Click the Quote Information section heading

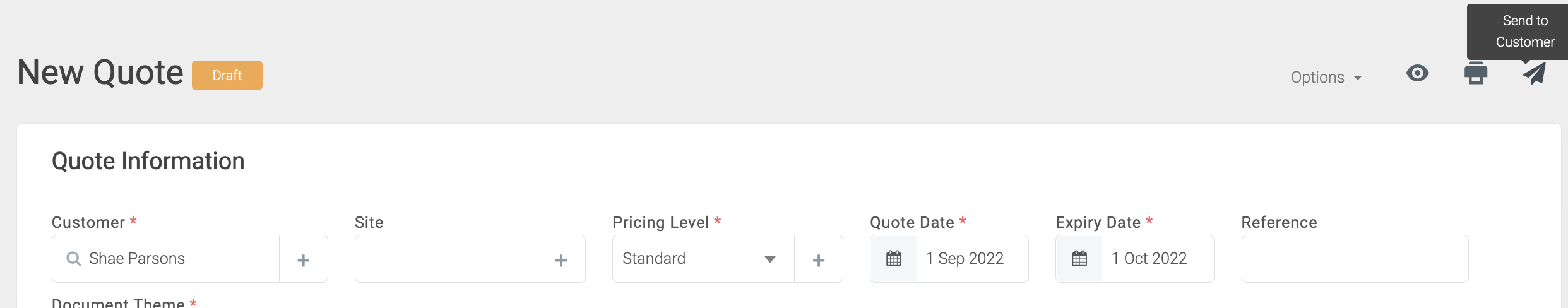coord(148,162)
